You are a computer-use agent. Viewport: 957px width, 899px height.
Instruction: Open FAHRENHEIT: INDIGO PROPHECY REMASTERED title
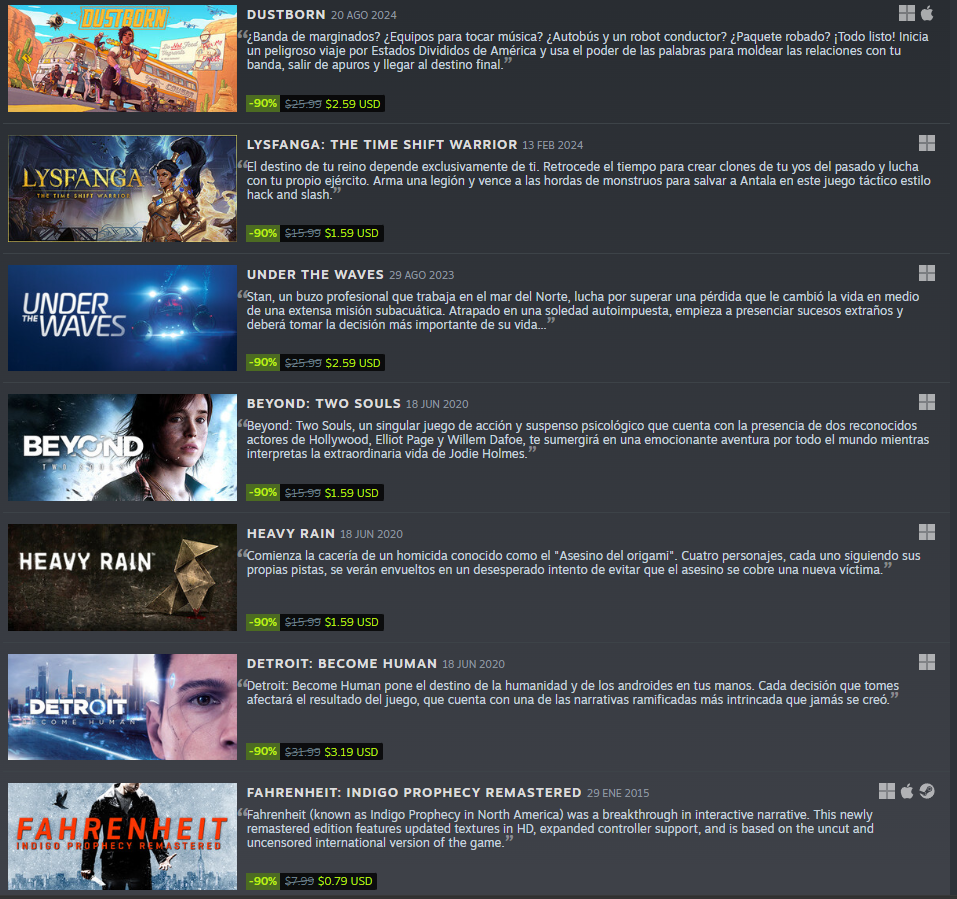[414, 792]
